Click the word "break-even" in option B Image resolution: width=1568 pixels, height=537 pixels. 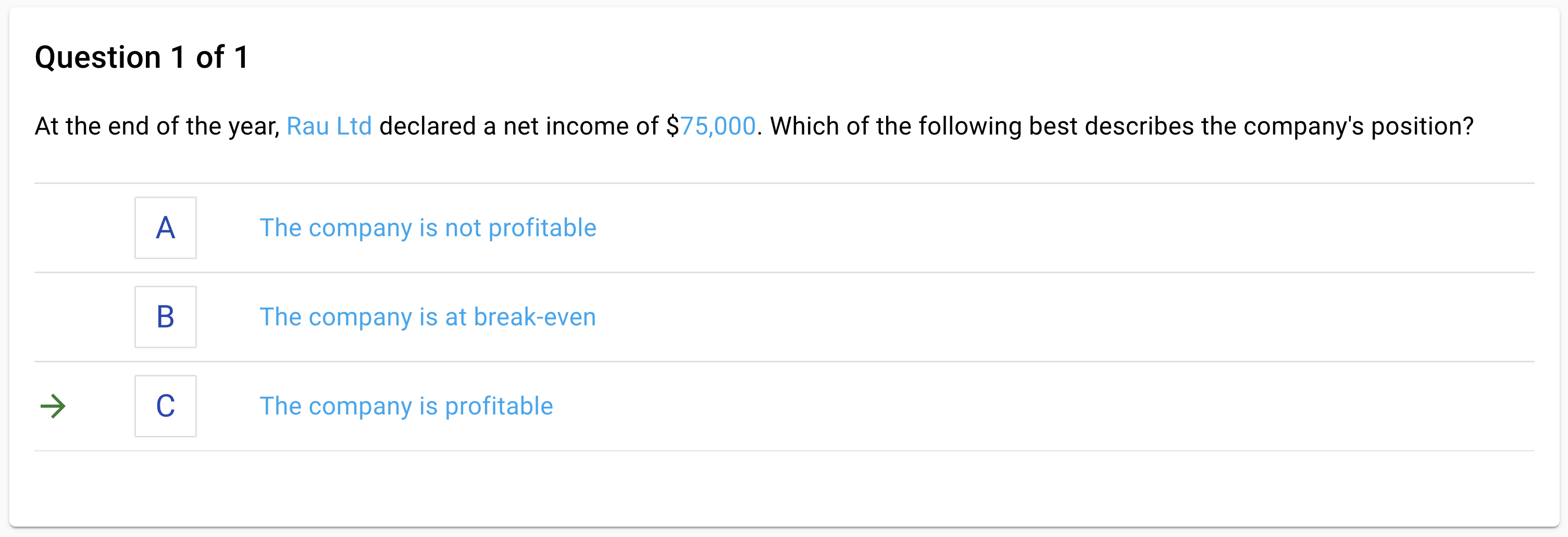(x=534, y=317)
